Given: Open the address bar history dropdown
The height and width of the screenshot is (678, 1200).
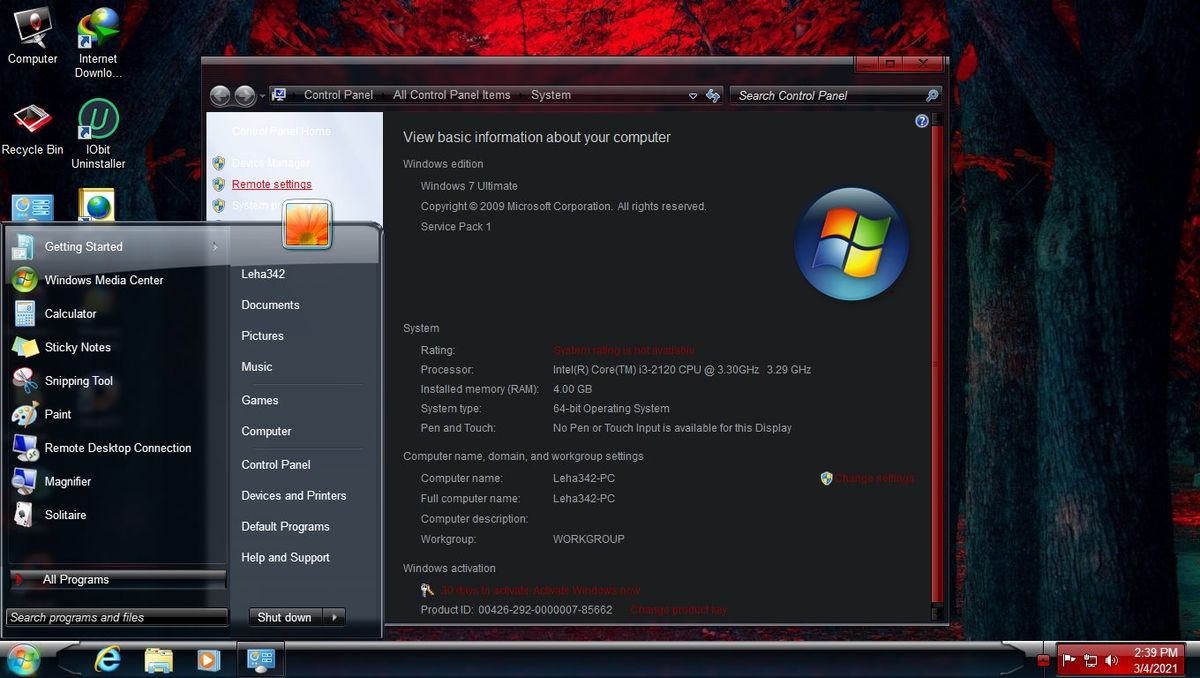Looking at the screenshot, I should [x=693, y=96].
